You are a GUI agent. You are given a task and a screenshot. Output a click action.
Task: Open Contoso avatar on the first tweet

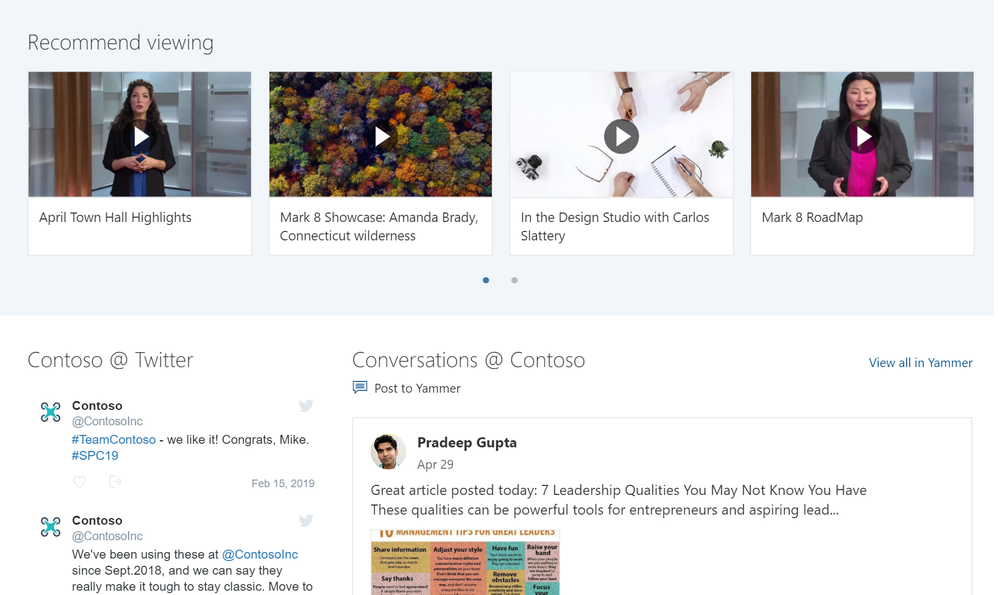[51, 412]
